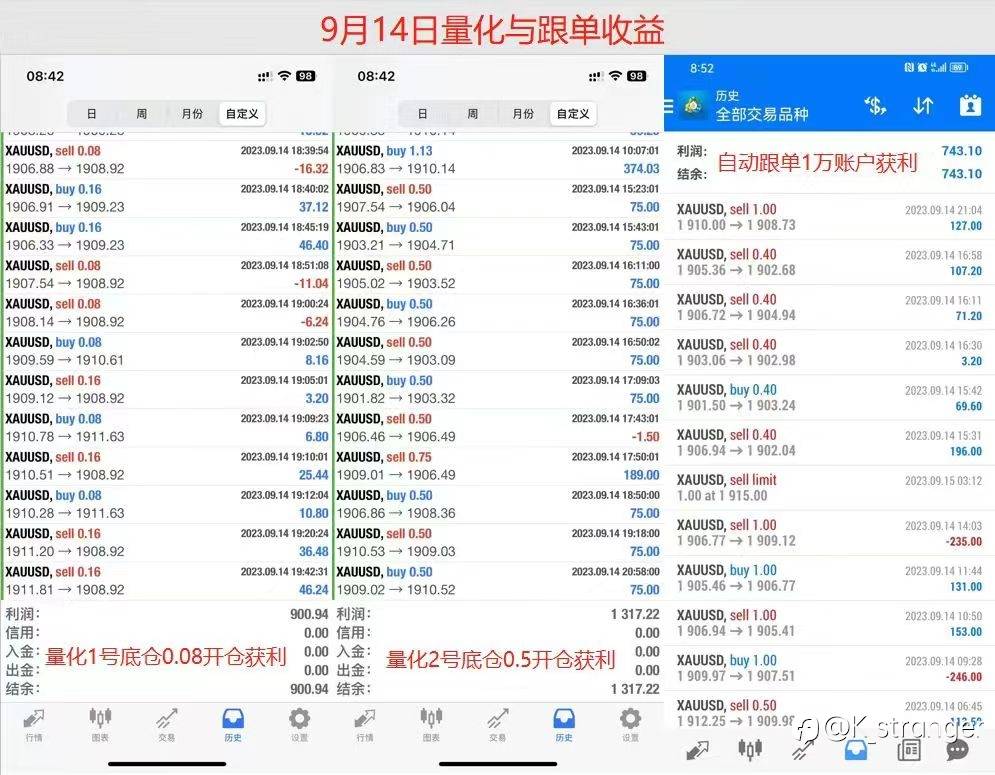Image resolution: width=995 pixels, height=775 pixels.
Task: Open buy 0.08 trade with profit 8.16
Action: point(167,351)
